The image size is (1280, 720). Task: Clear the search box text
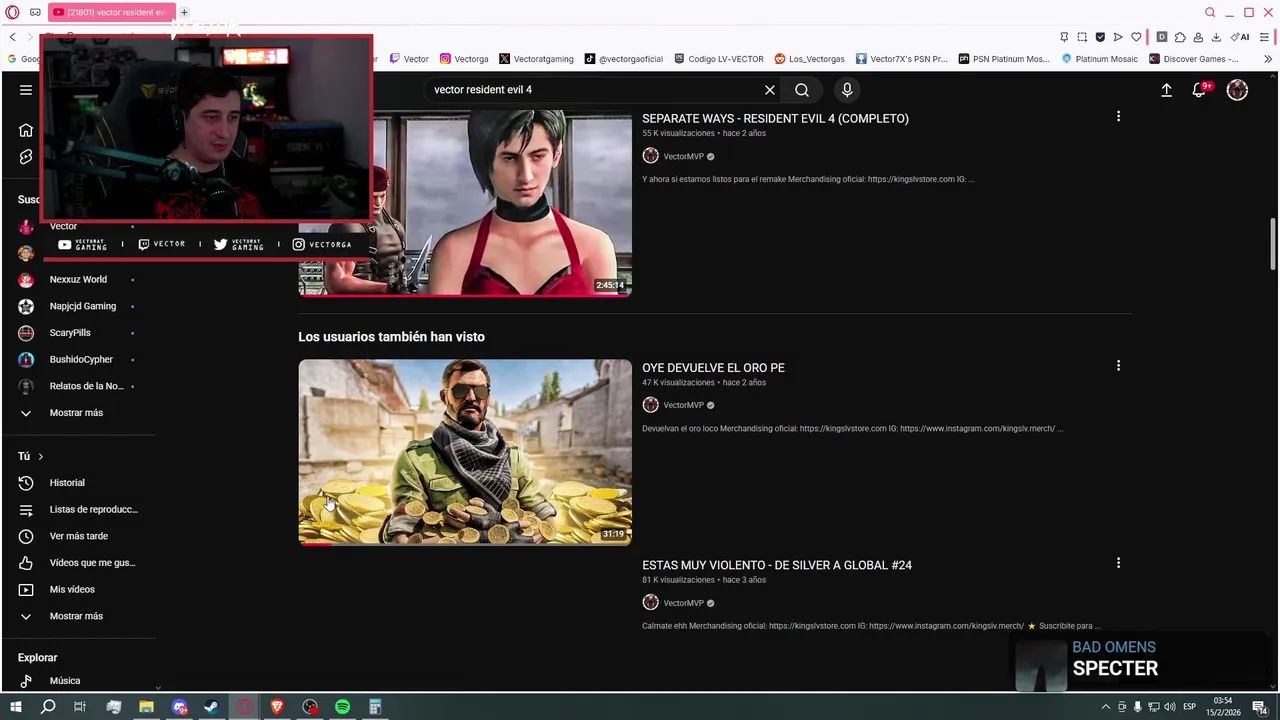(770, 90)
